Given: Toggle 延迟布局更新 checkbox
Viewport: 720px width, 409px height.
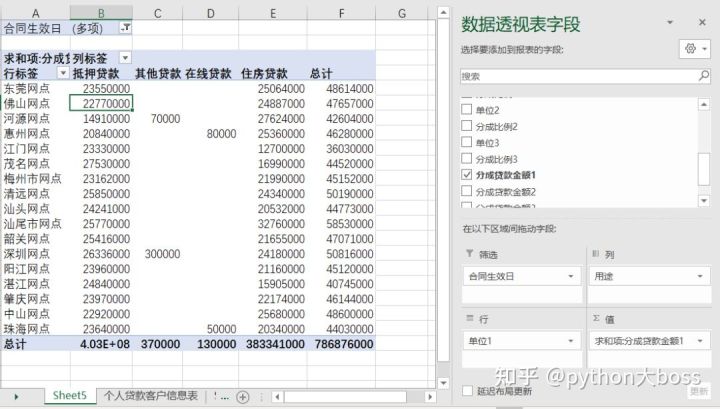Looking at the screenshot, I should [467, 391].
